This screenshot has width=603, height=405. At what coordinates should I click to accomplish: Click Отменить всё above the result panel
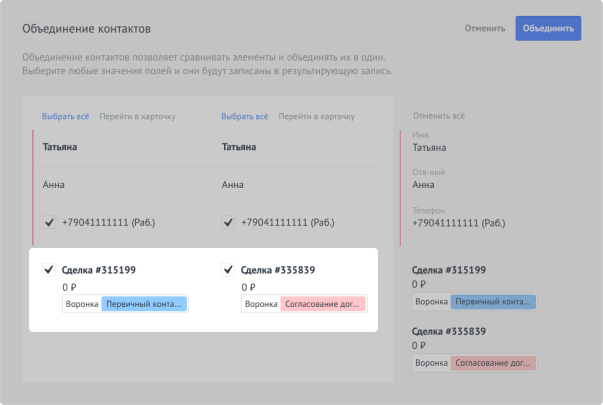coord(440,117)
